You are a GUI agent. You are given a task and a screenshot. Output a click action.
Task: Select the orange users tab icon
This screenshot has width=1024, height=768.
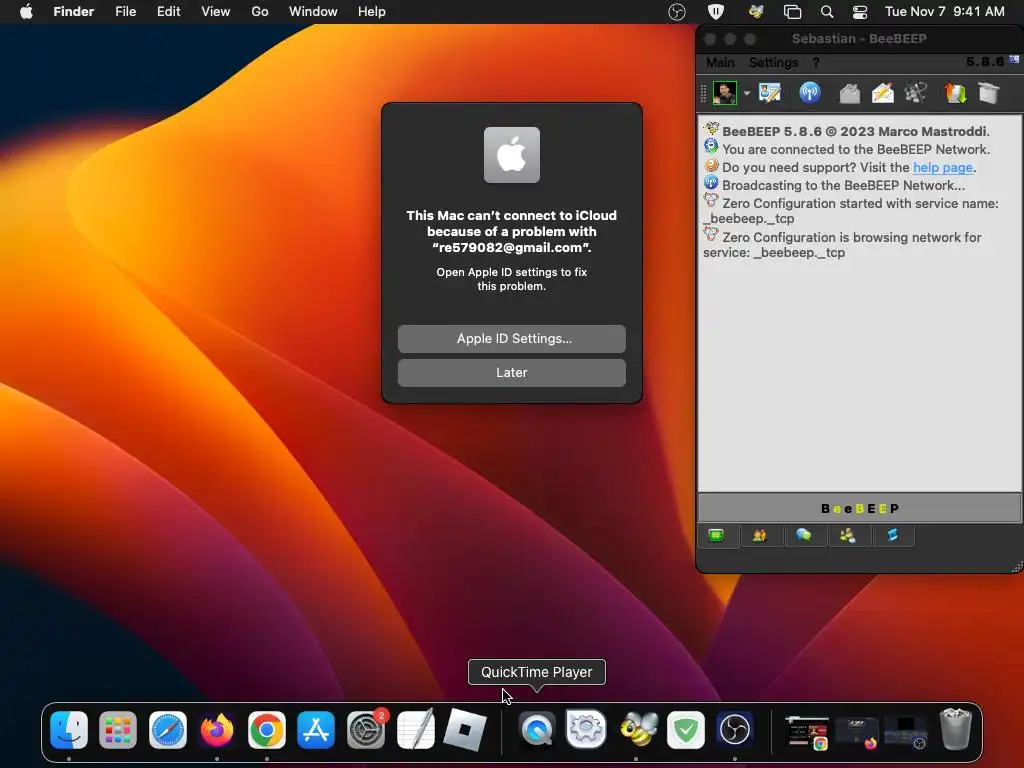(760, 536)
